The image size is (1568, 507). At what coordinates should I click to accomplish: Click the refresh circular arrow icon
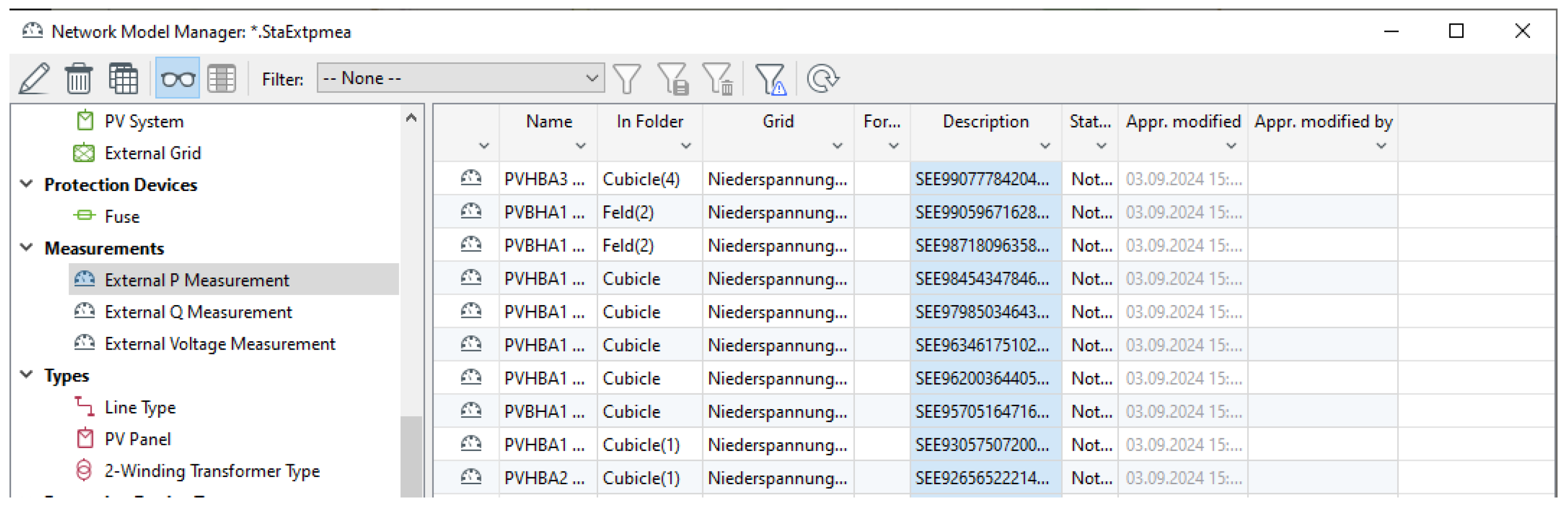click(822, 79)
